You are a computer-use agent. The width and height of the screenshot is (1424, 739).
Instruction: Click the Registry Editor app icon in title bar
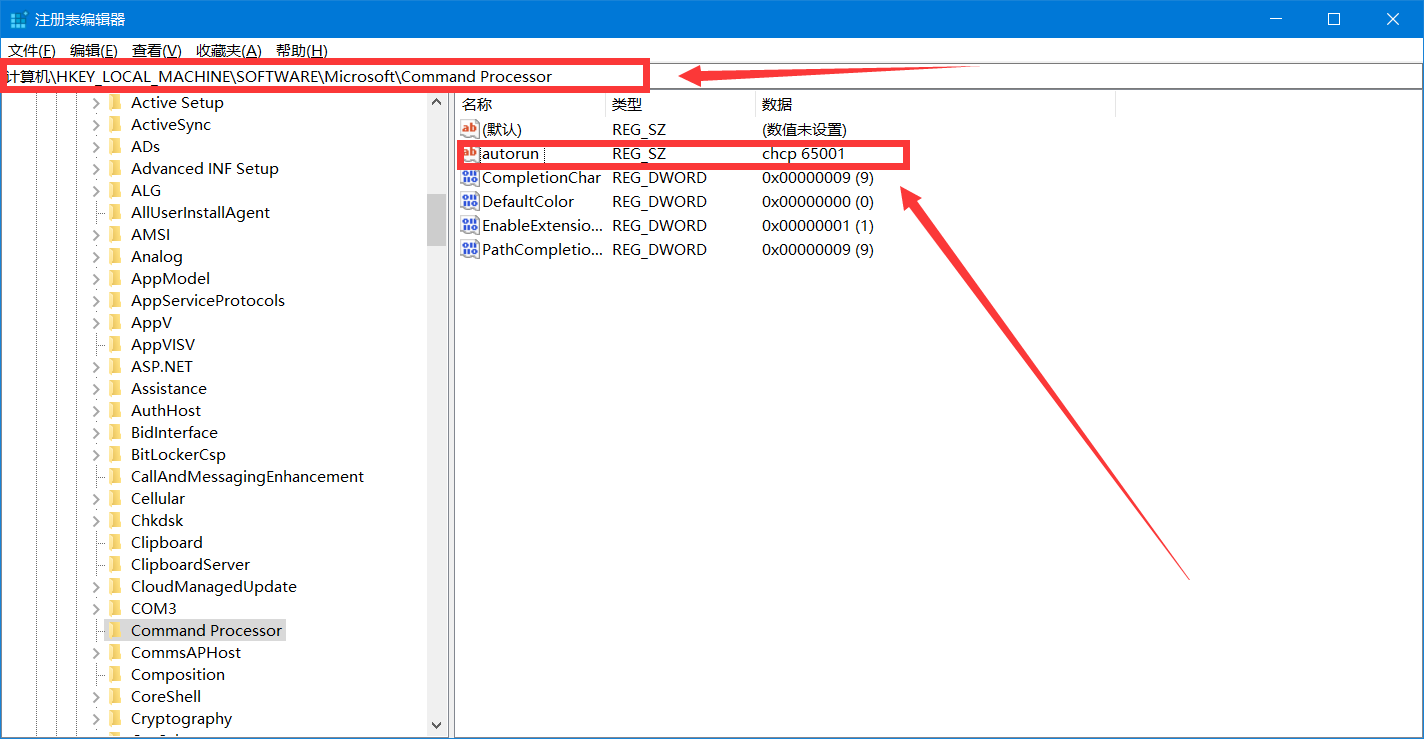point(18,19)
